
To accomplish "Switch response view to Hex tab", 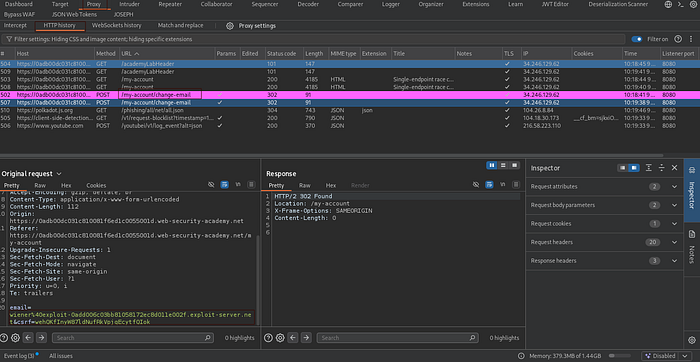I will [x=331, y=185].
